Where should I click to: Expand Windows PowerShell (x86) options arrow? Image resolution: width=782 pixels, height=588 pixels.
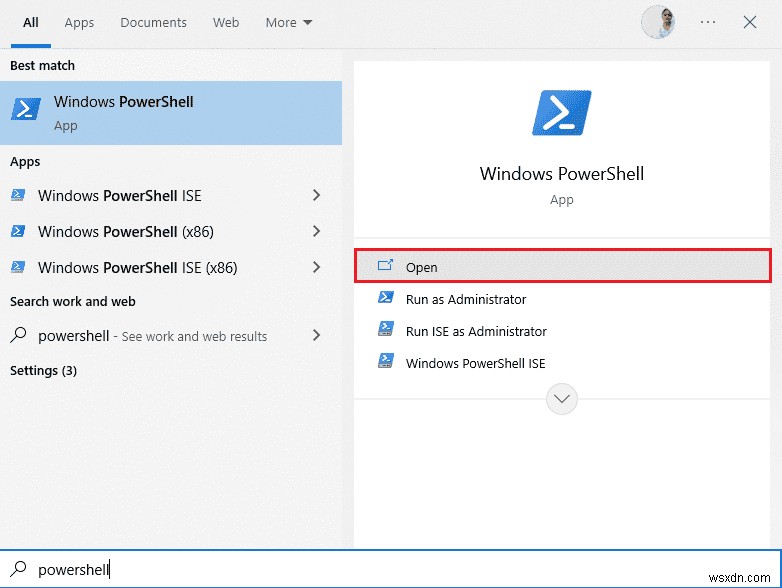point(316,231)
